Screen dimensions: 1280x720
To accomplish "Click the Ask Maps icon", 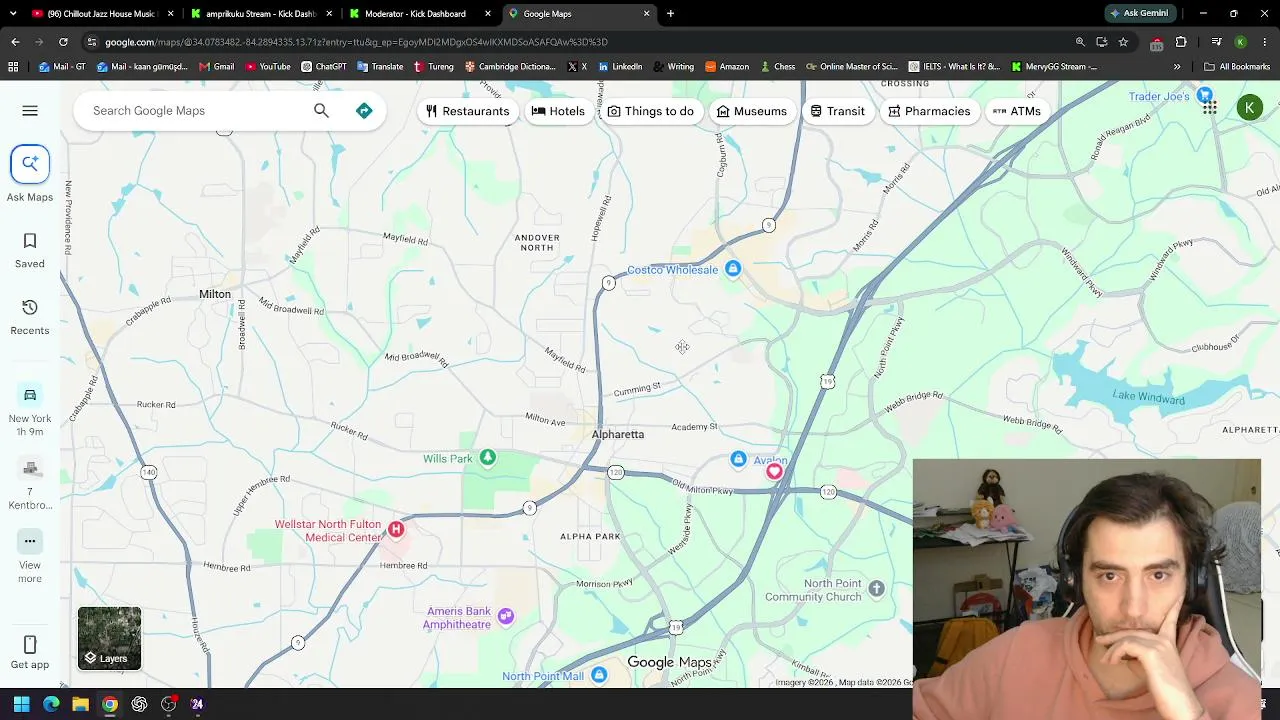I will point(30,164).
